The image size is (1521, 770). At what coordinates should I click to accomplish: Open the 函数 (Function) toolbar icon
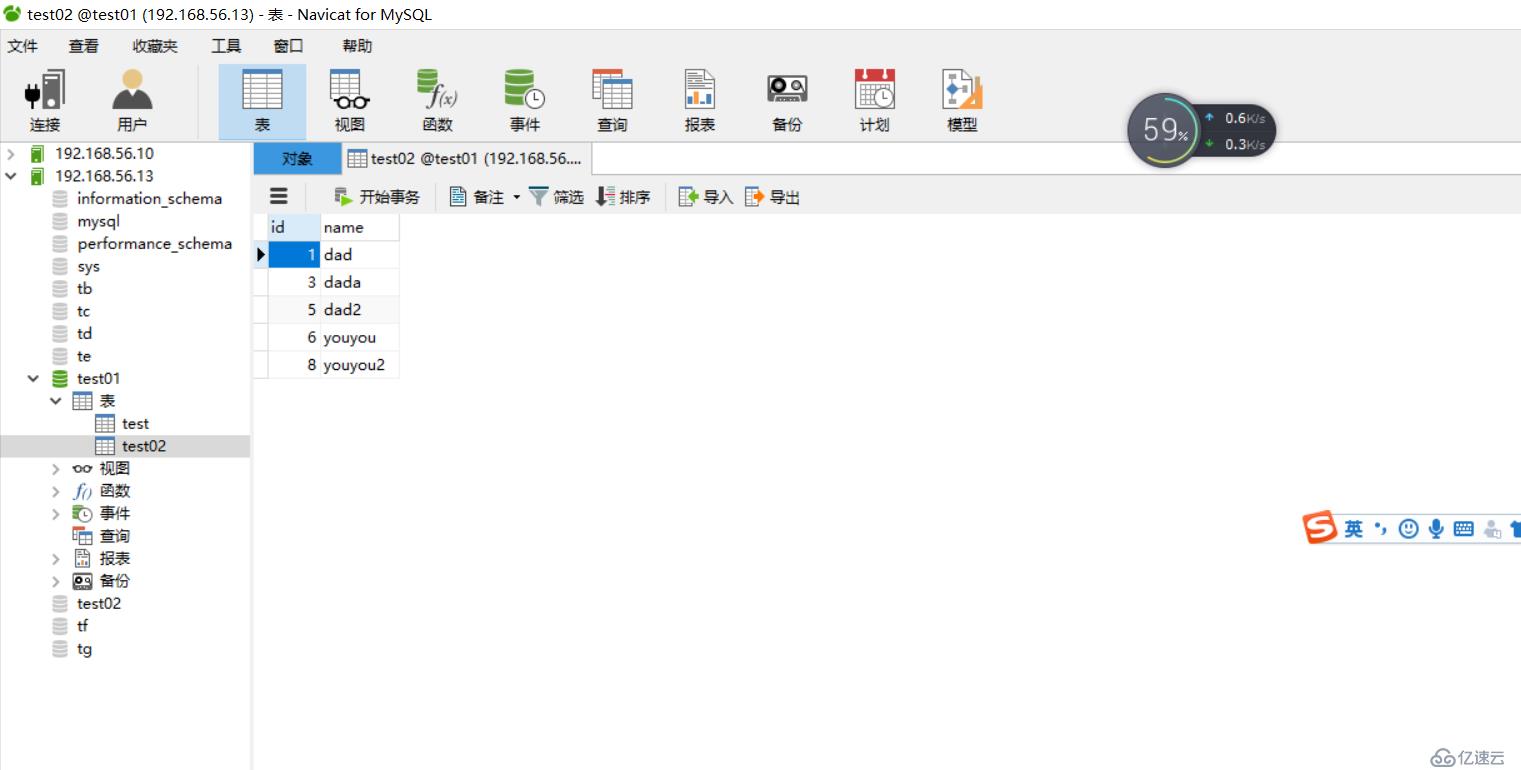437,101
